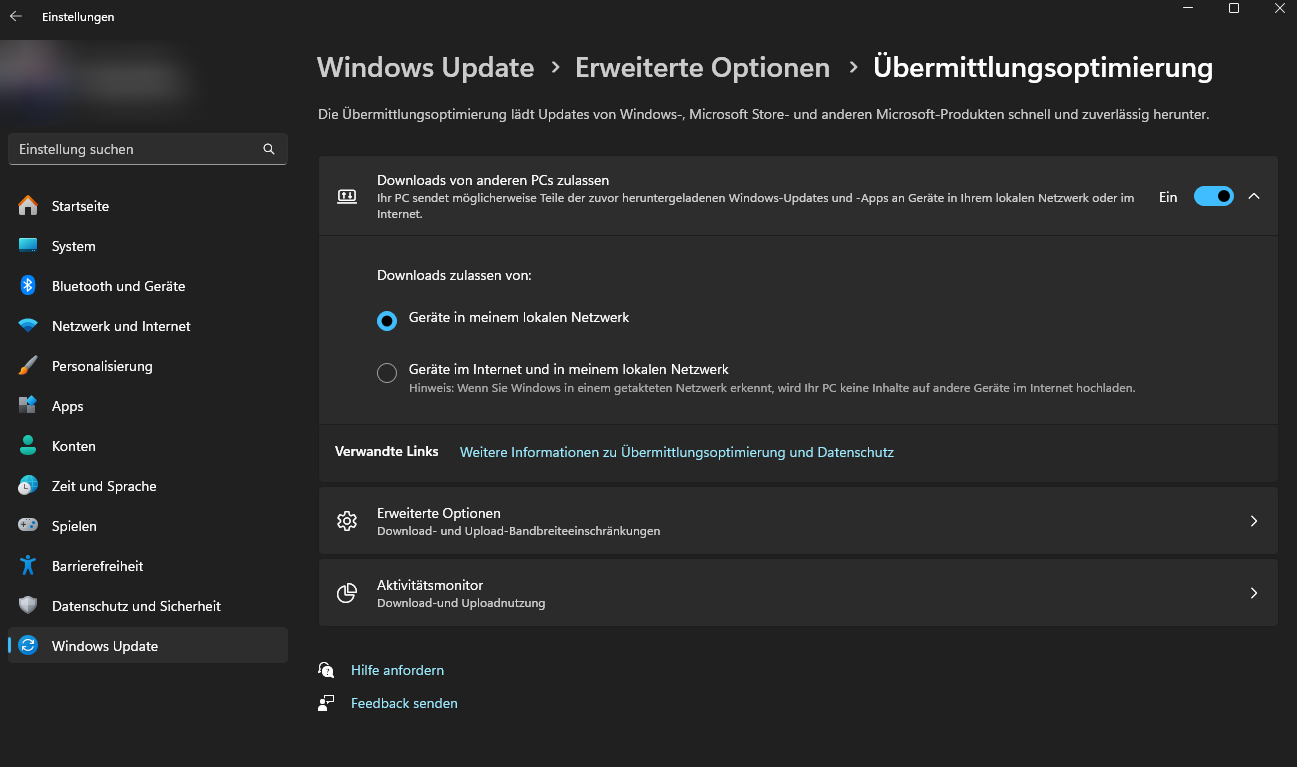This screenshot has height=767, width=1297.
Task: Click the back arrow in title bar
Action: point(16,17)
